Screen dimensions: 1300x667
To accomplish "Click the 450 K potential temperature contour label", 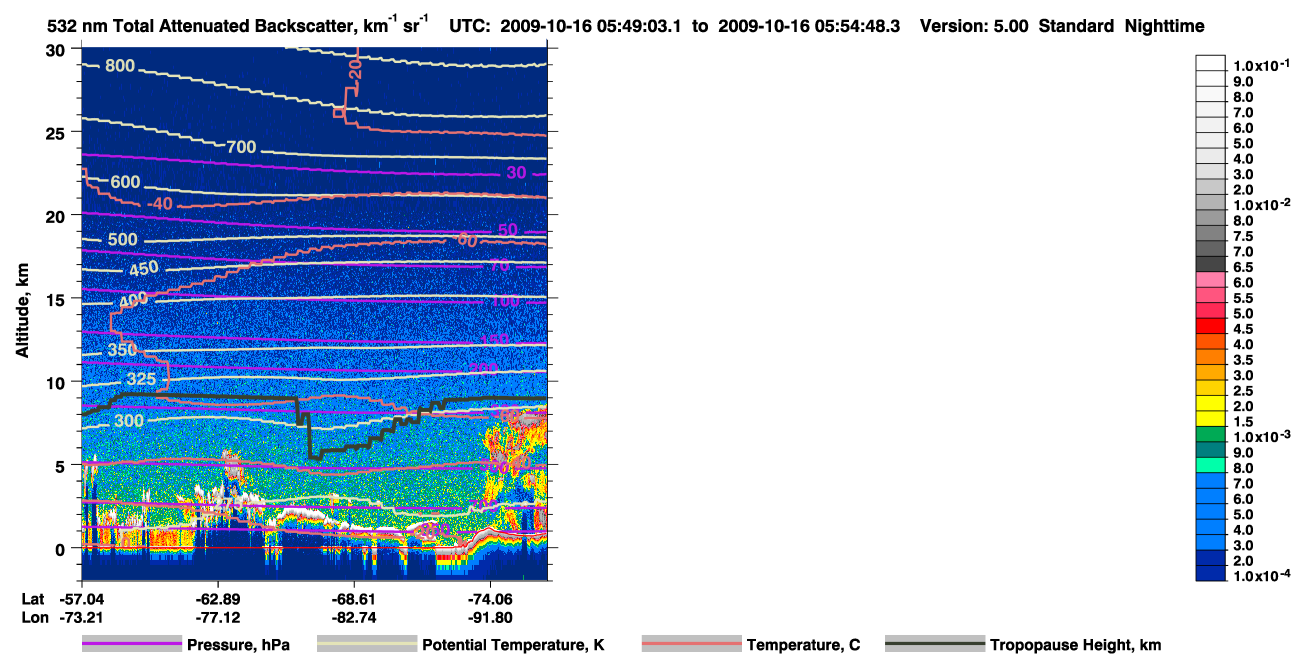I will 143,269.
